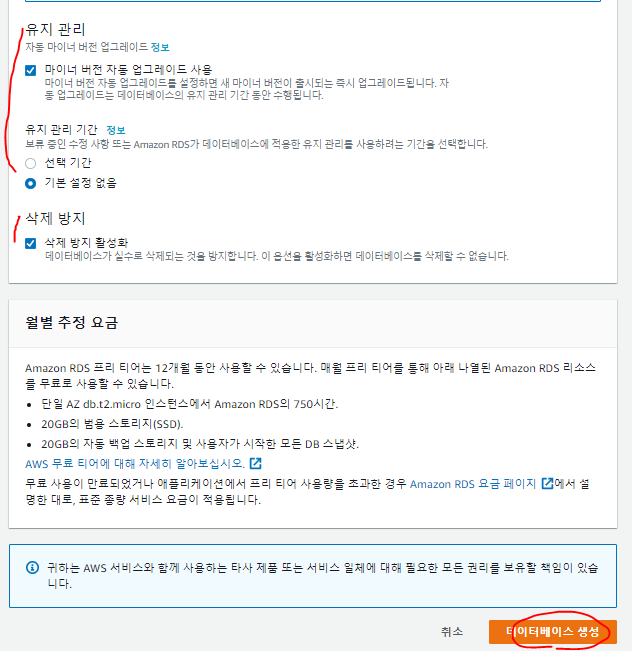Uncheck 마이너 버전 자동 업그레이드 사용 checkbox
Viewport: 632px width, 651px height.
(30, 70)
